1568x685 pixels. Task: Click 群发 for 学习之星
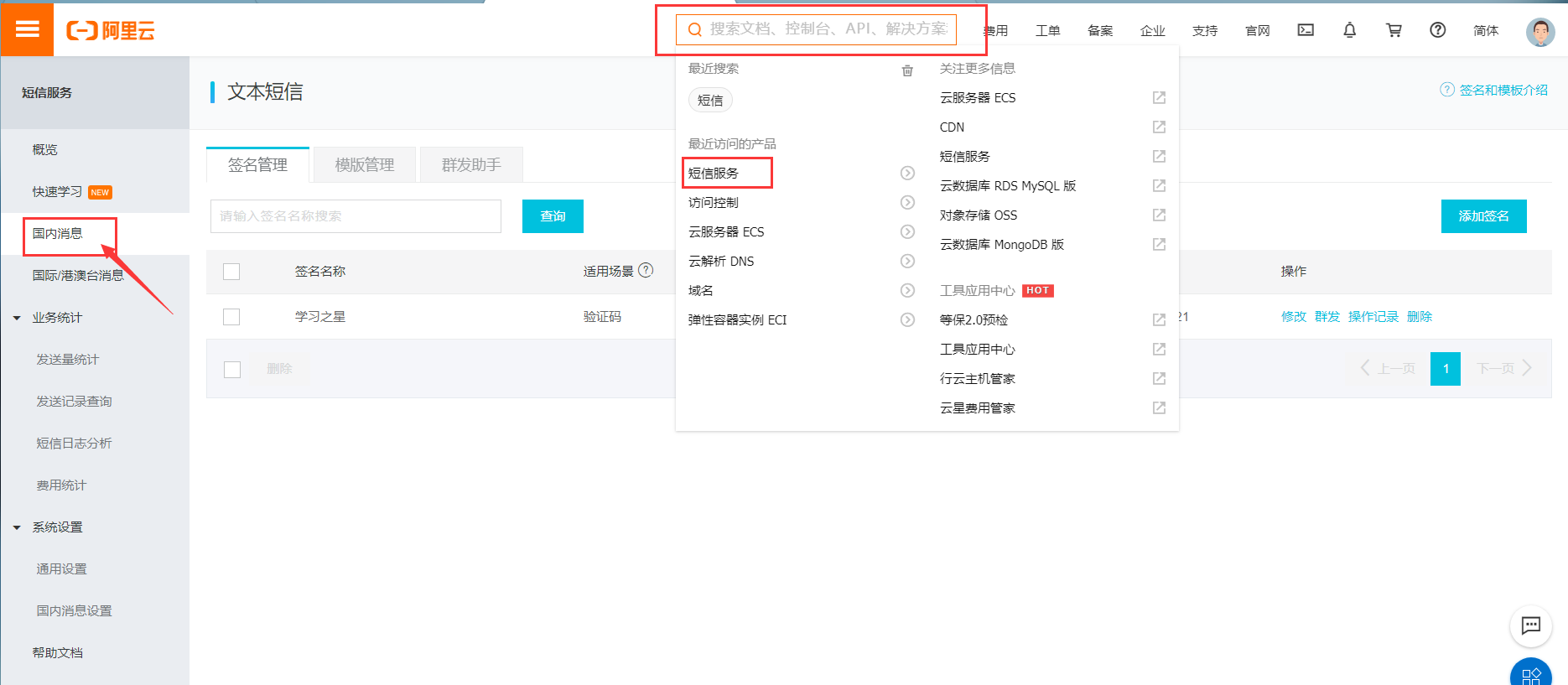[1327, 317]
